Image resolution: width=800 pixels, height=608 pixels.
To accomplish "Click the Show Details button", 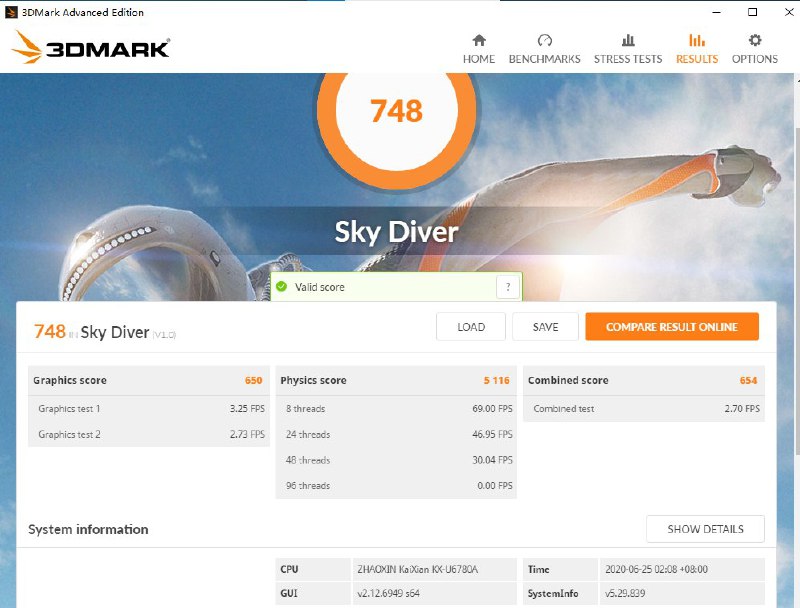I will click(x=705, y=529).
